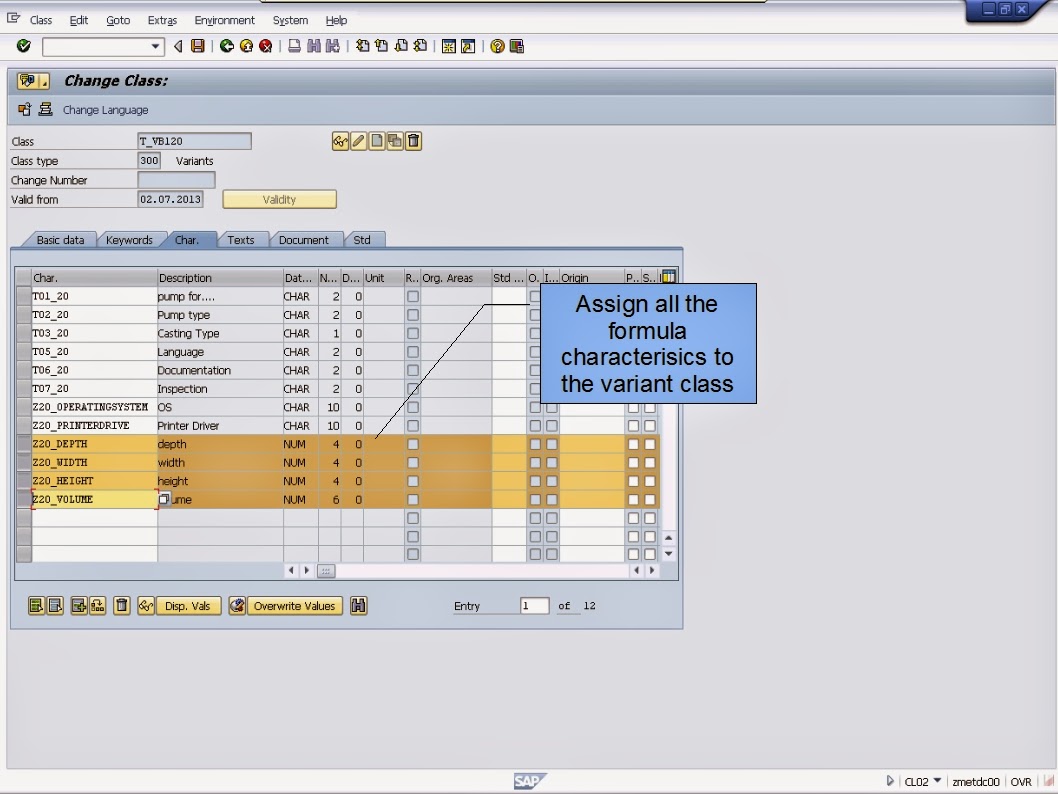Toggle Restrictable checkbox for Z20_OPERATINGSYSTEM row
The image size is (1058, 794).
click(413, 407)
